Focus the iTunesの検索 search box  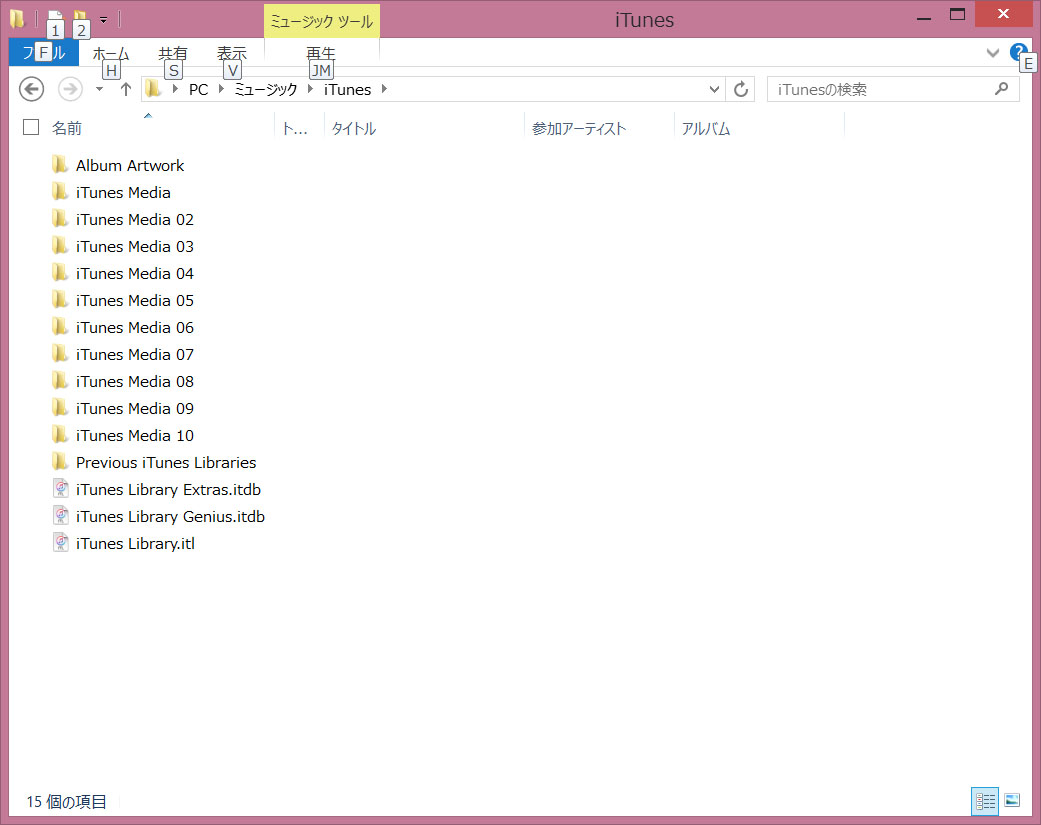[893, 89]
